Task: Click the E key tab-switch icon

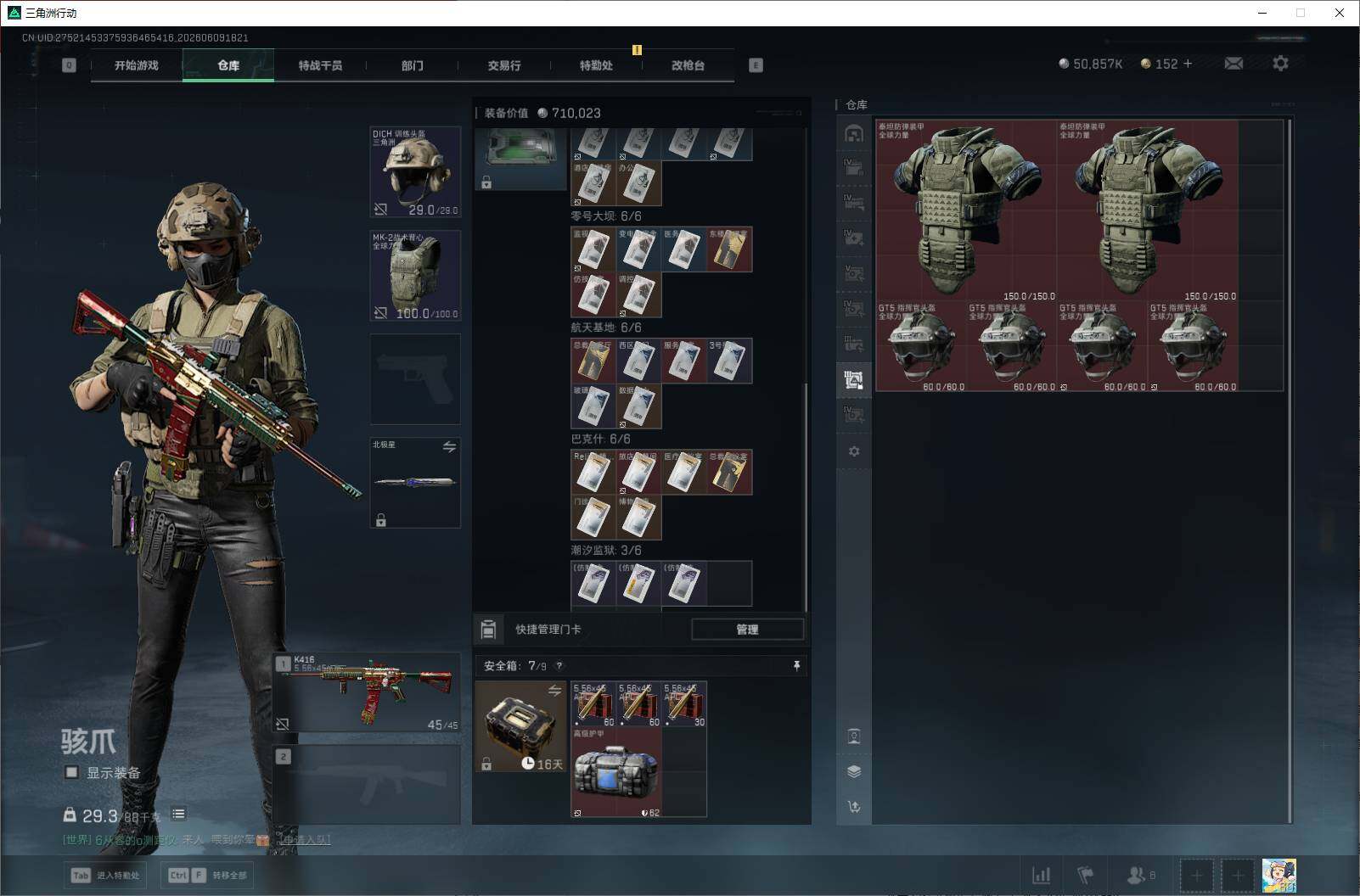Action: click(x=756, y=65)
